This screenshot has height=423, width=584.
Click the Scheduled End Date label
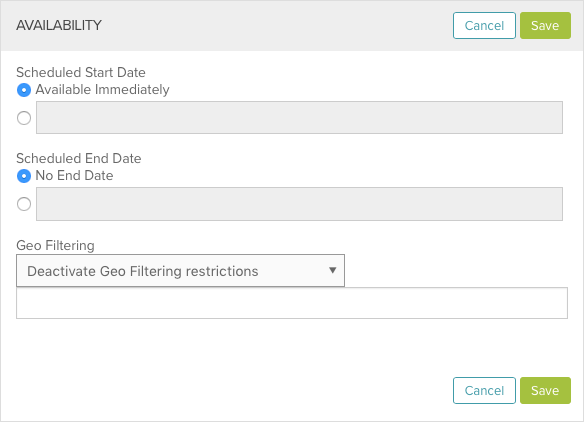pos(79,158)
